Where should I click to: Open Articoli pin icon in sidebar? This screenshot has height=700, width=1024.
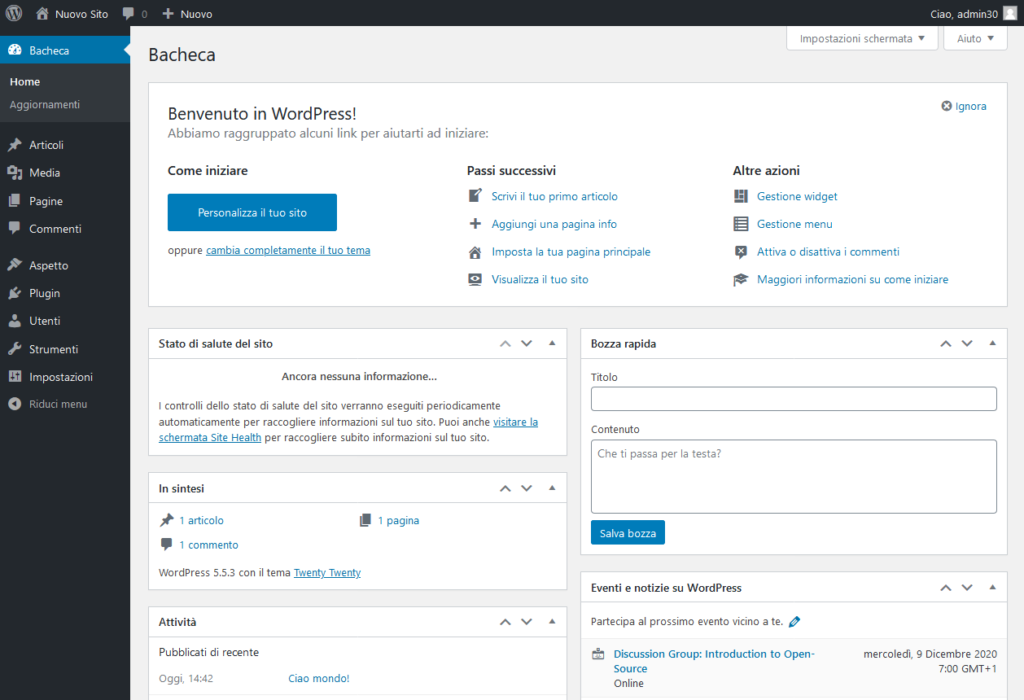[x=15, y=144]
